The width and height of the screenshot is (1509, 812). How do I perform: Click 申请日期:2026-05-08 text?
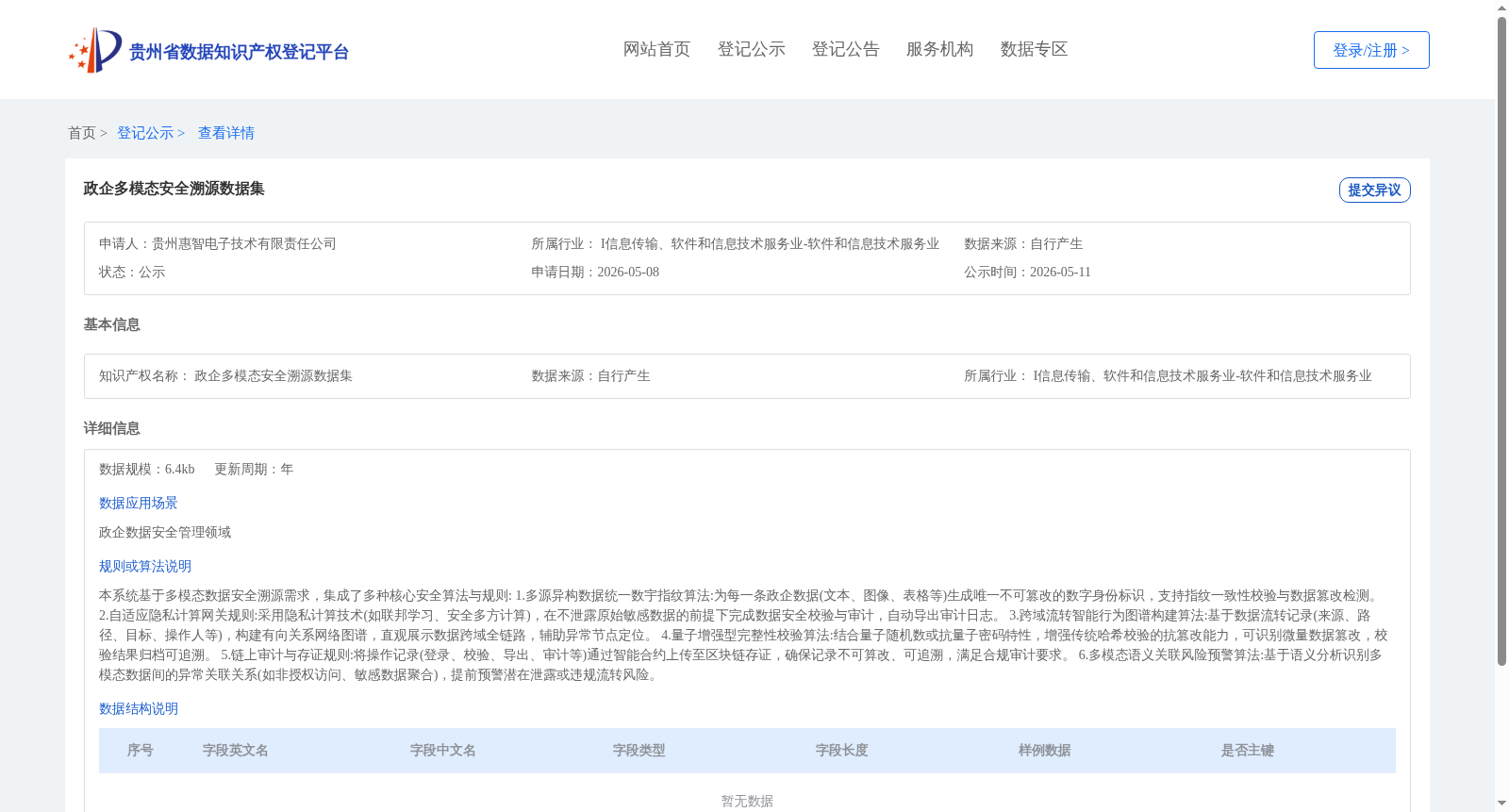coord(595,272)
